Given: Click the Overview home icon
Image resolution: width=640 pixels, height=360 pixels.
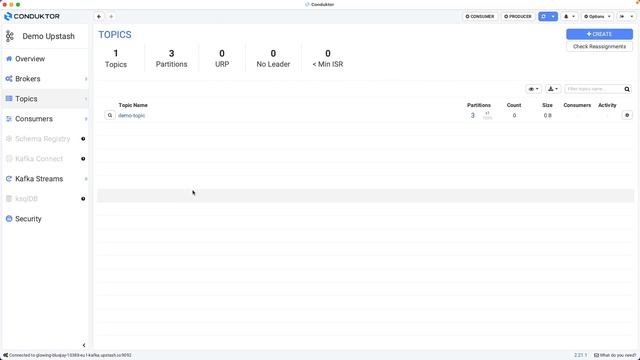Looking at the screenshot, I should pos(9,59).
